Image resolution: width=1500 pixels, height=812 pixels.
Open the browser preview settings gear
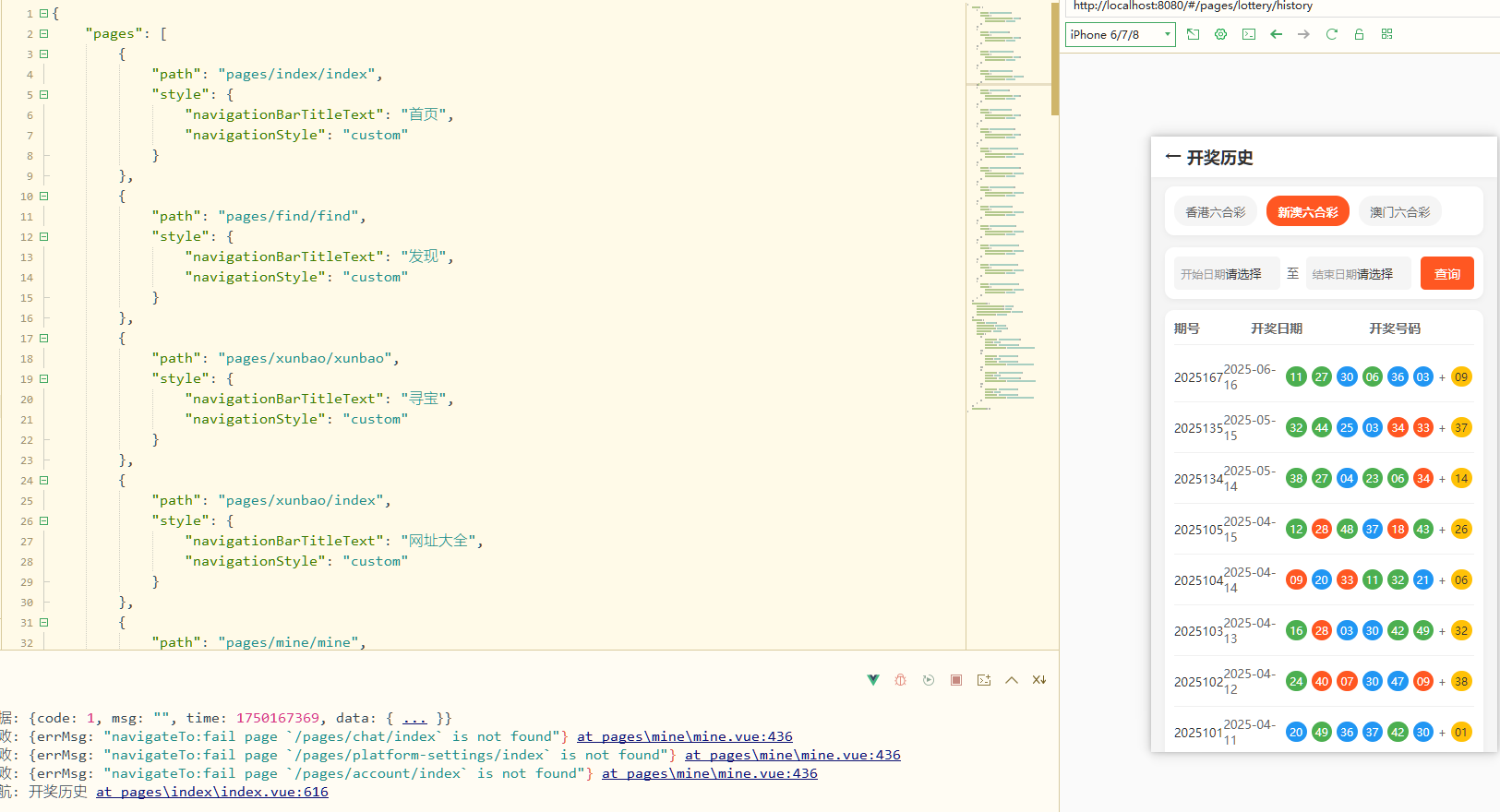click(1220, 34)
